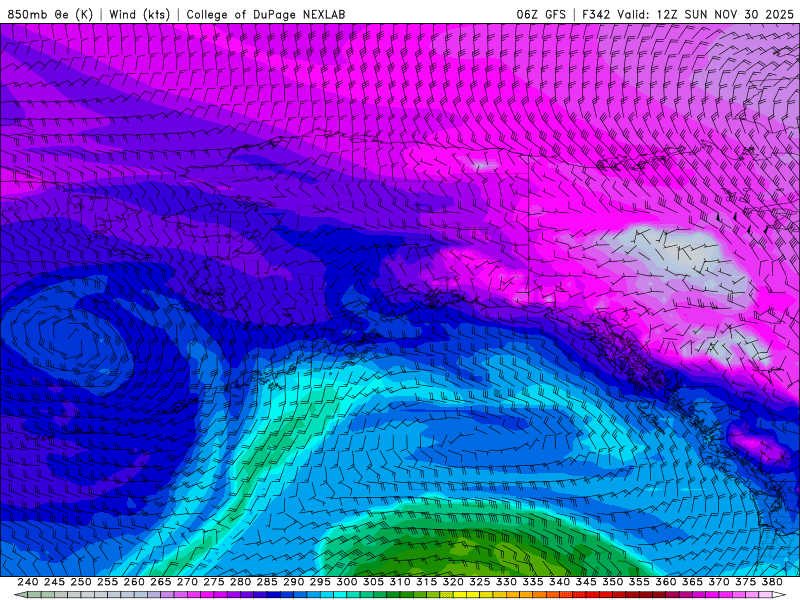Click the right arrow end of the color bar
Image resolution: width=800 pixels, height=600 pixels.
[779, 595]
